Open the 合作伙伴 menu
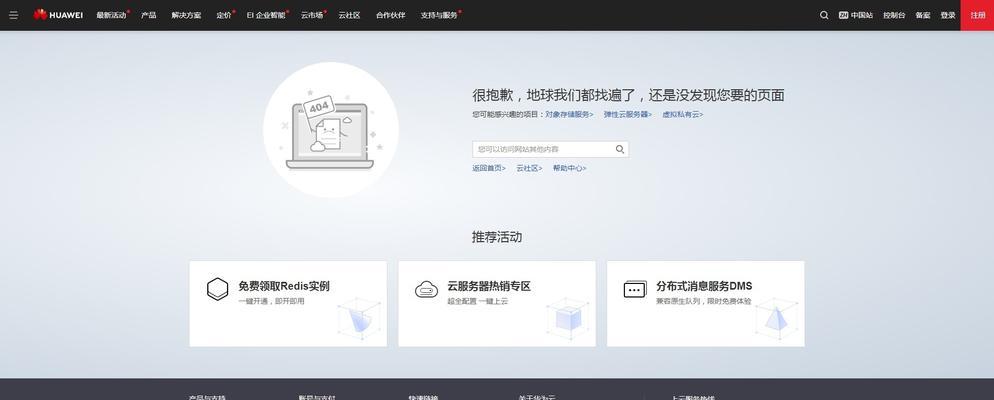 [390, 15]
